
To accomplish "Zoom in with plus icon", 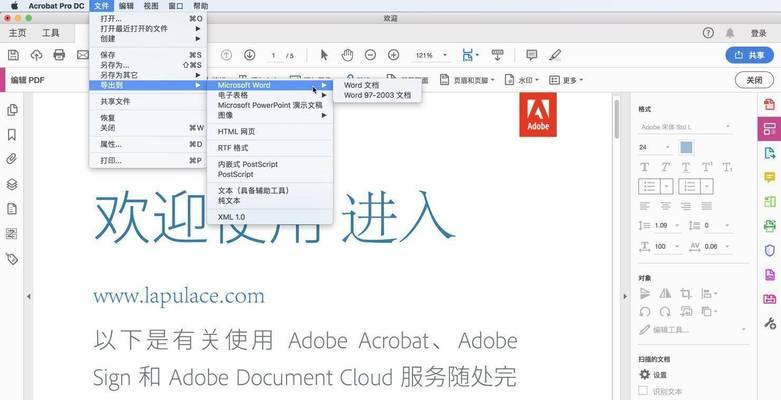I will pyautogui.click(x=393, y=55).
